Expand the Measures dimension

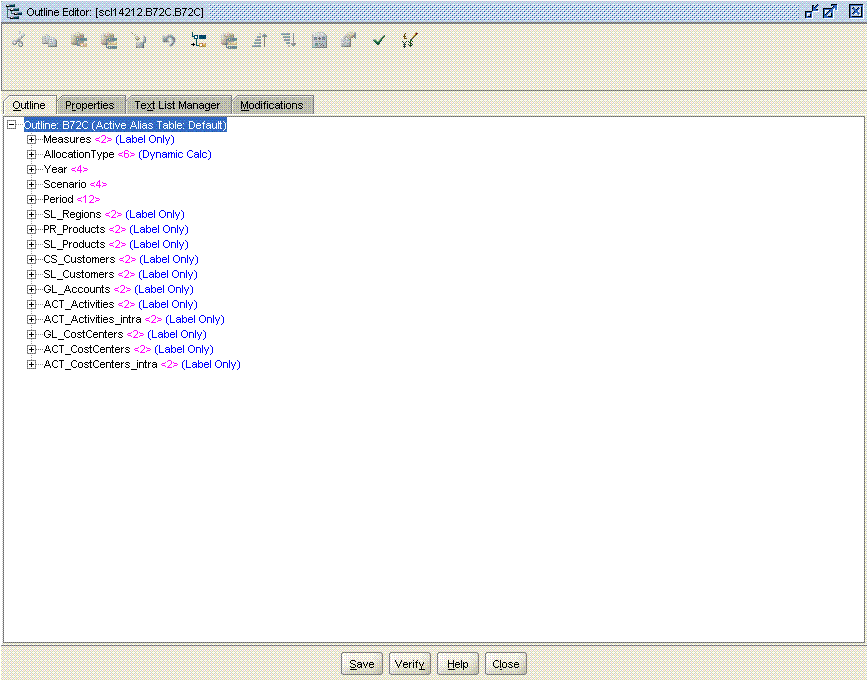[x=31, y=139]
